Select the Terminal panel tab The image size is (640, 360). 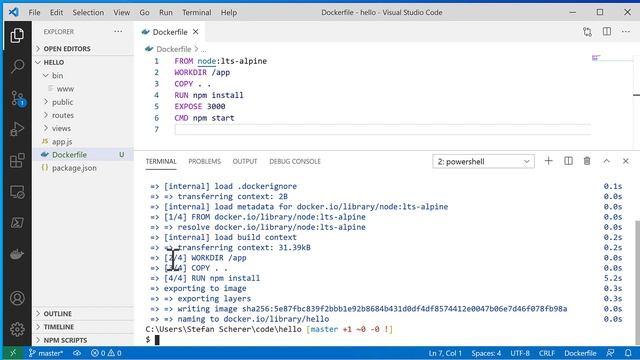point(161,162)
